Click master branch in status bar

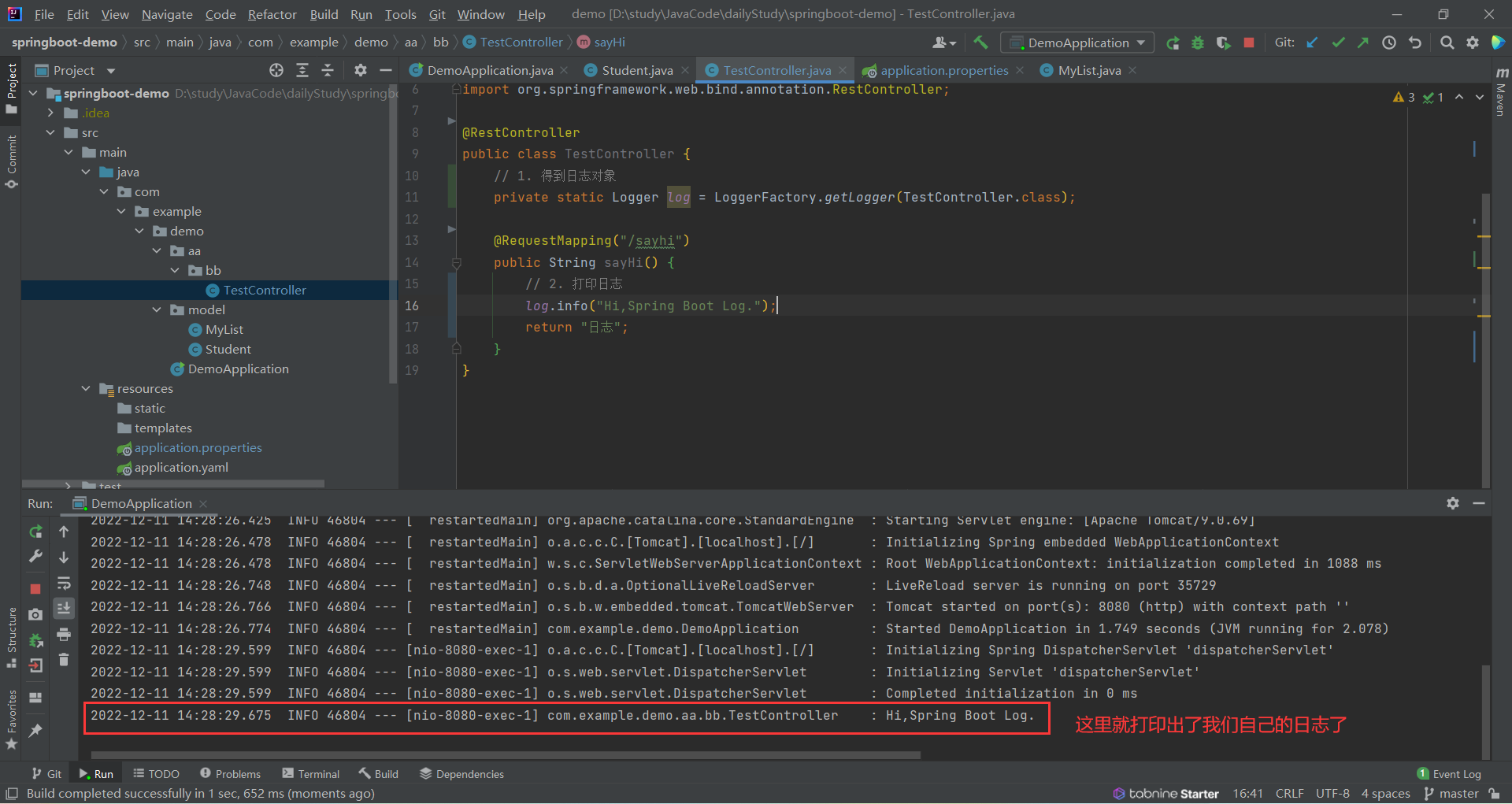tap(1451, 794)
